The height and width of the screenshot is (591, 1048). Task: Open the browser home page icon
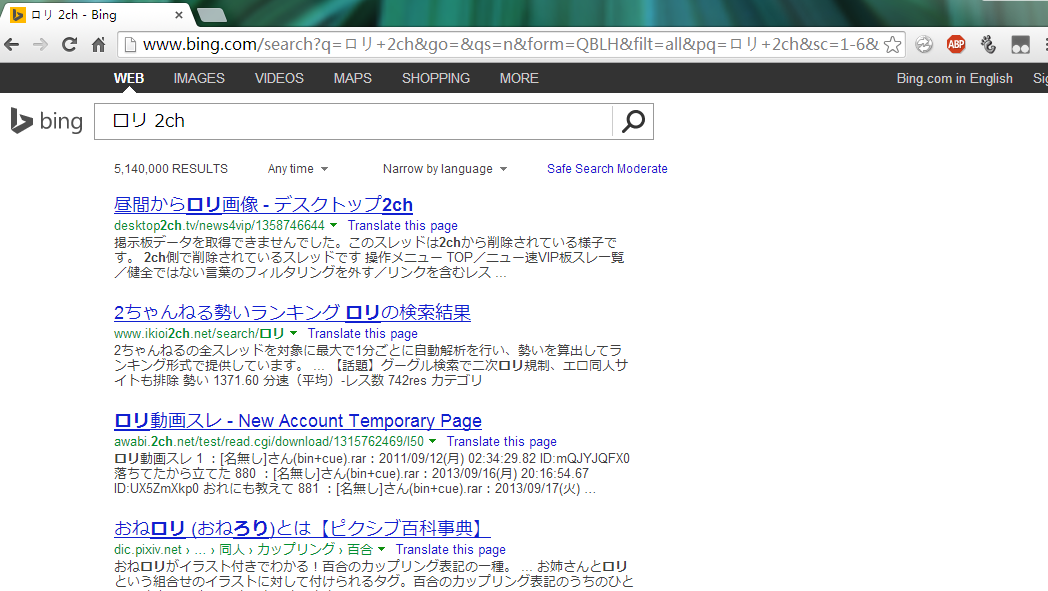(x=98, y=45)
